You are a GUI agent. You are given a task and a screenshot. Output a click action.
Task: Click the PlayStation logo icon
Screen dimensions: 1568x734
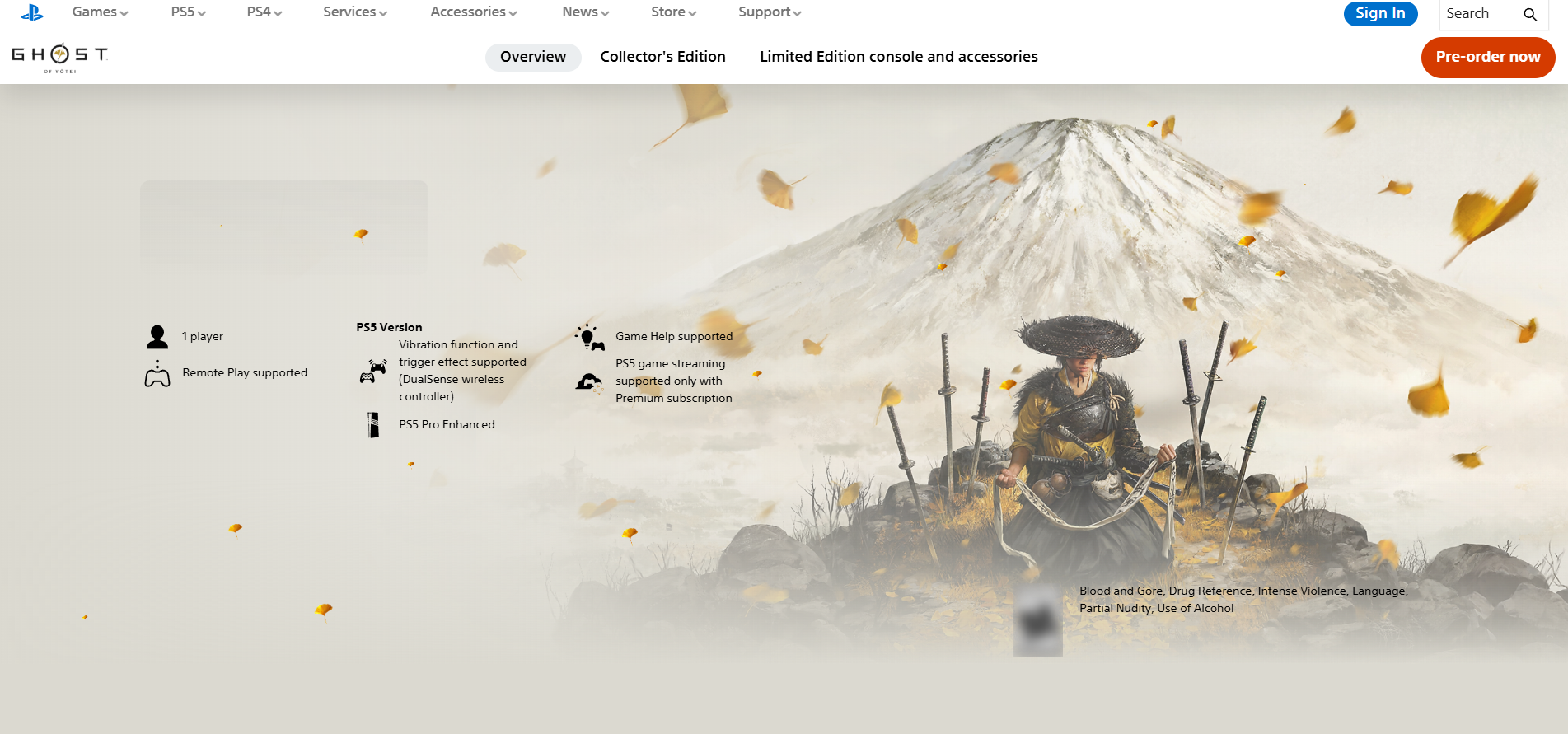tap(32, 12)
